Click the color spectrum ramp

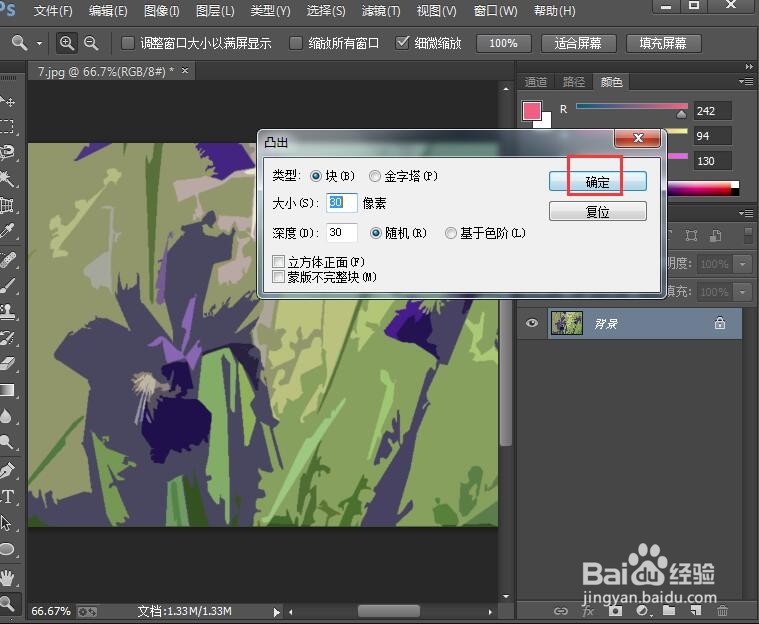[x=703, y=189]
